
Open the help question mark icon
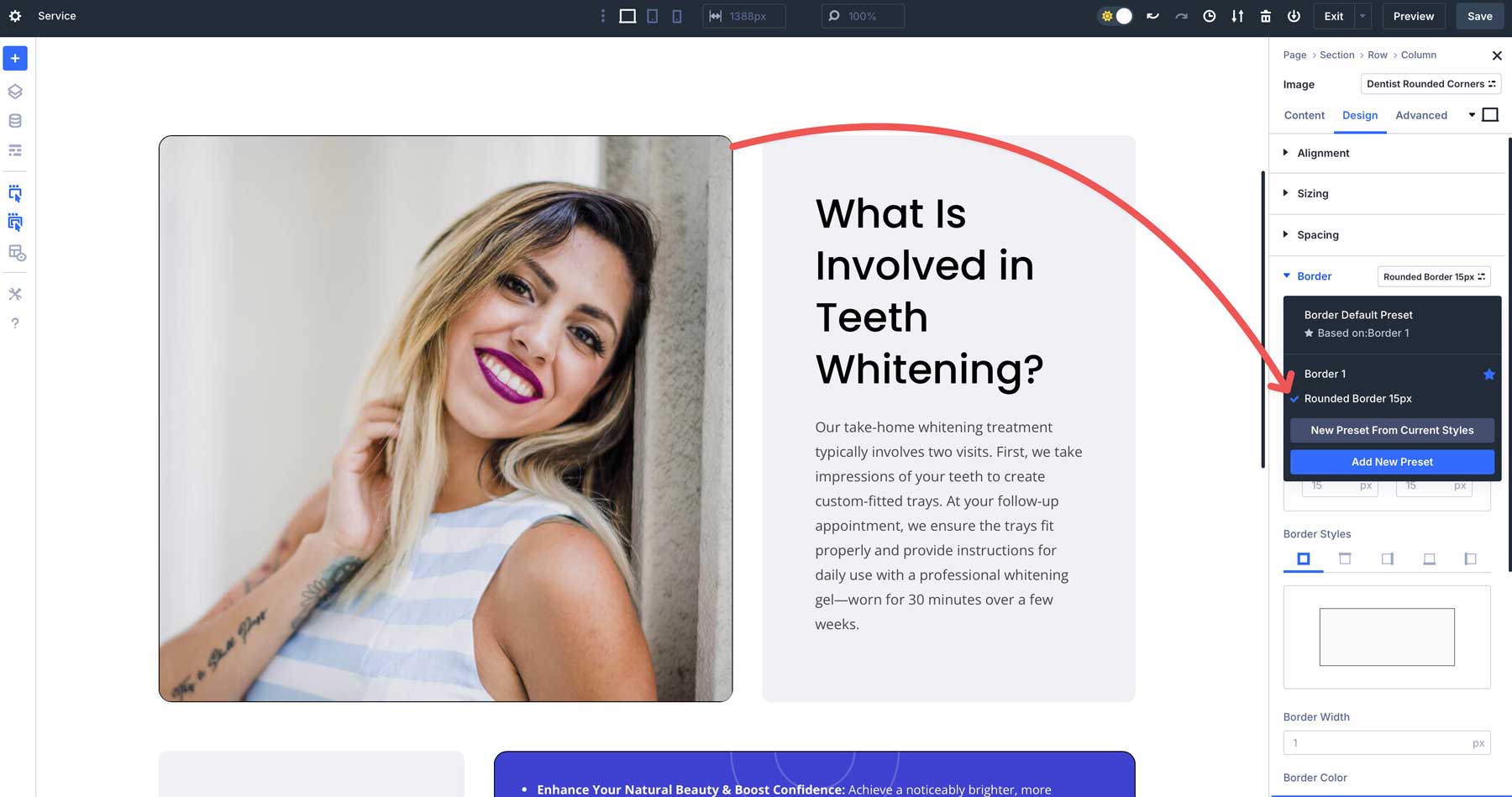coord(15,323)
